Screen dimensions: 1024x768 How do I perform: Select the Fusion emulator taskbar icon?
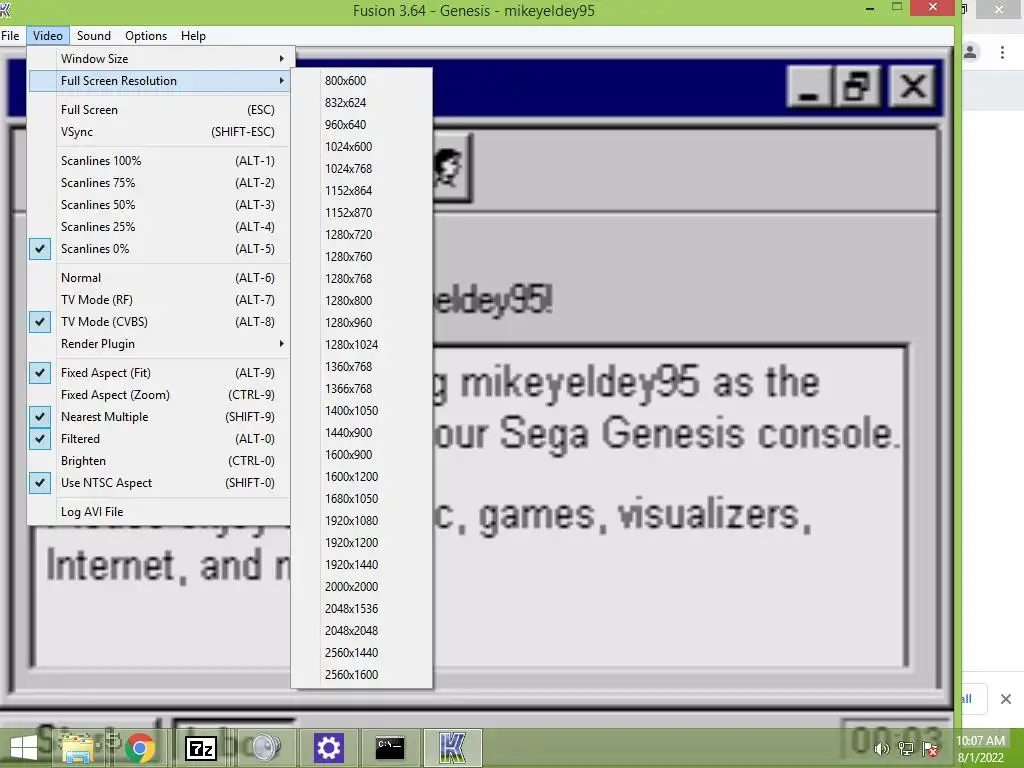[452, 748]
